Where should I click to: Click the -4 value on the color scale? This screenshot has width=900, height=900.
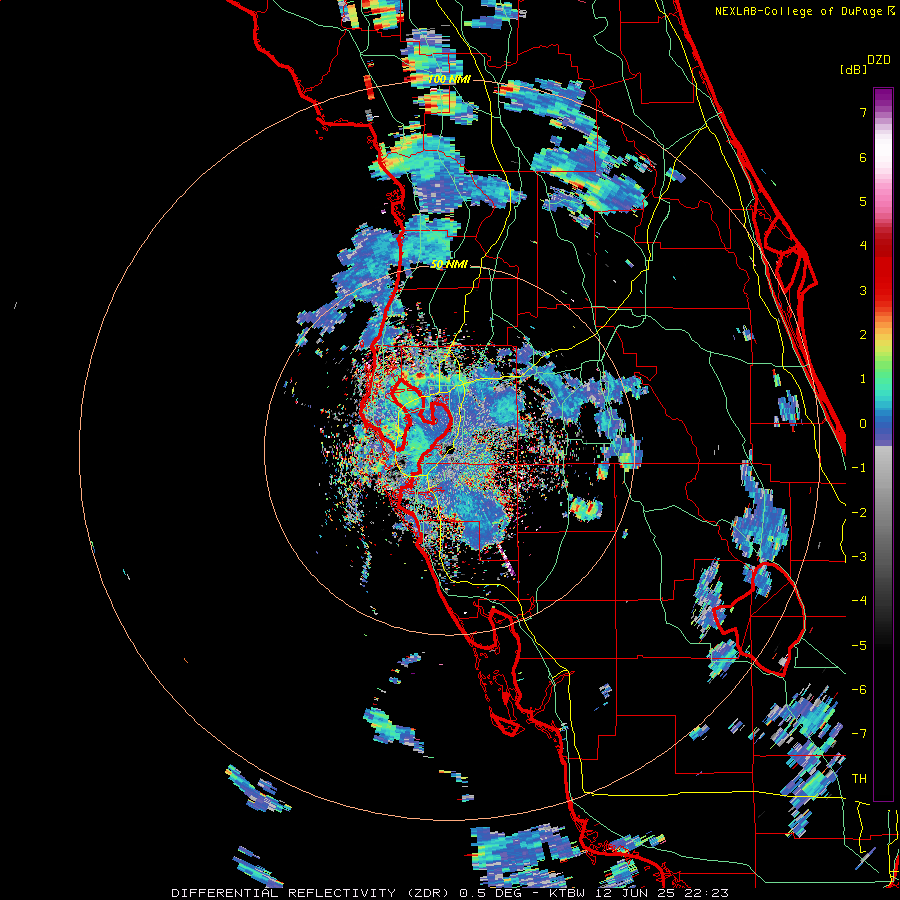point(859,601)
